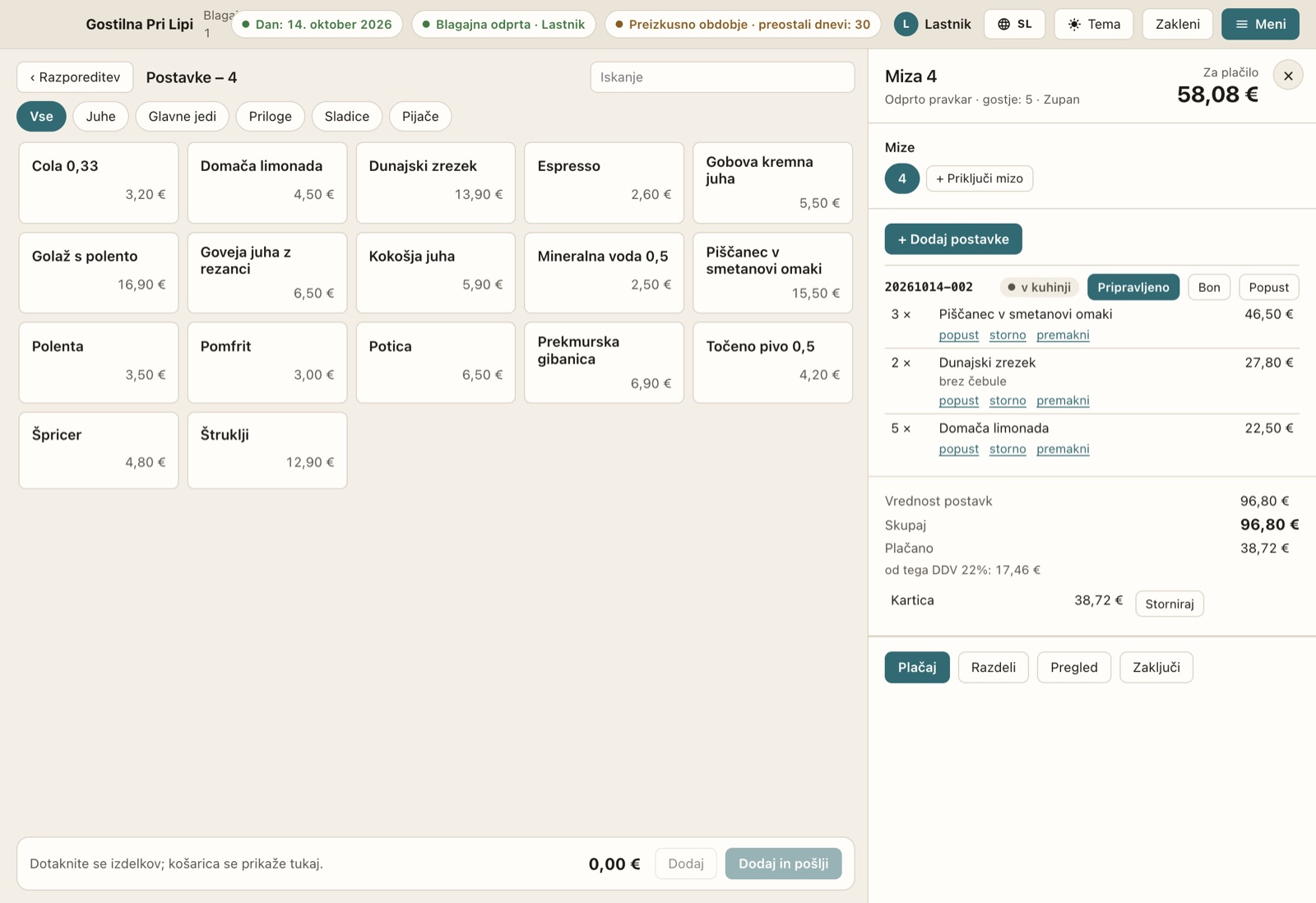Mark order as Pripravljeno

pos(1133,287)
